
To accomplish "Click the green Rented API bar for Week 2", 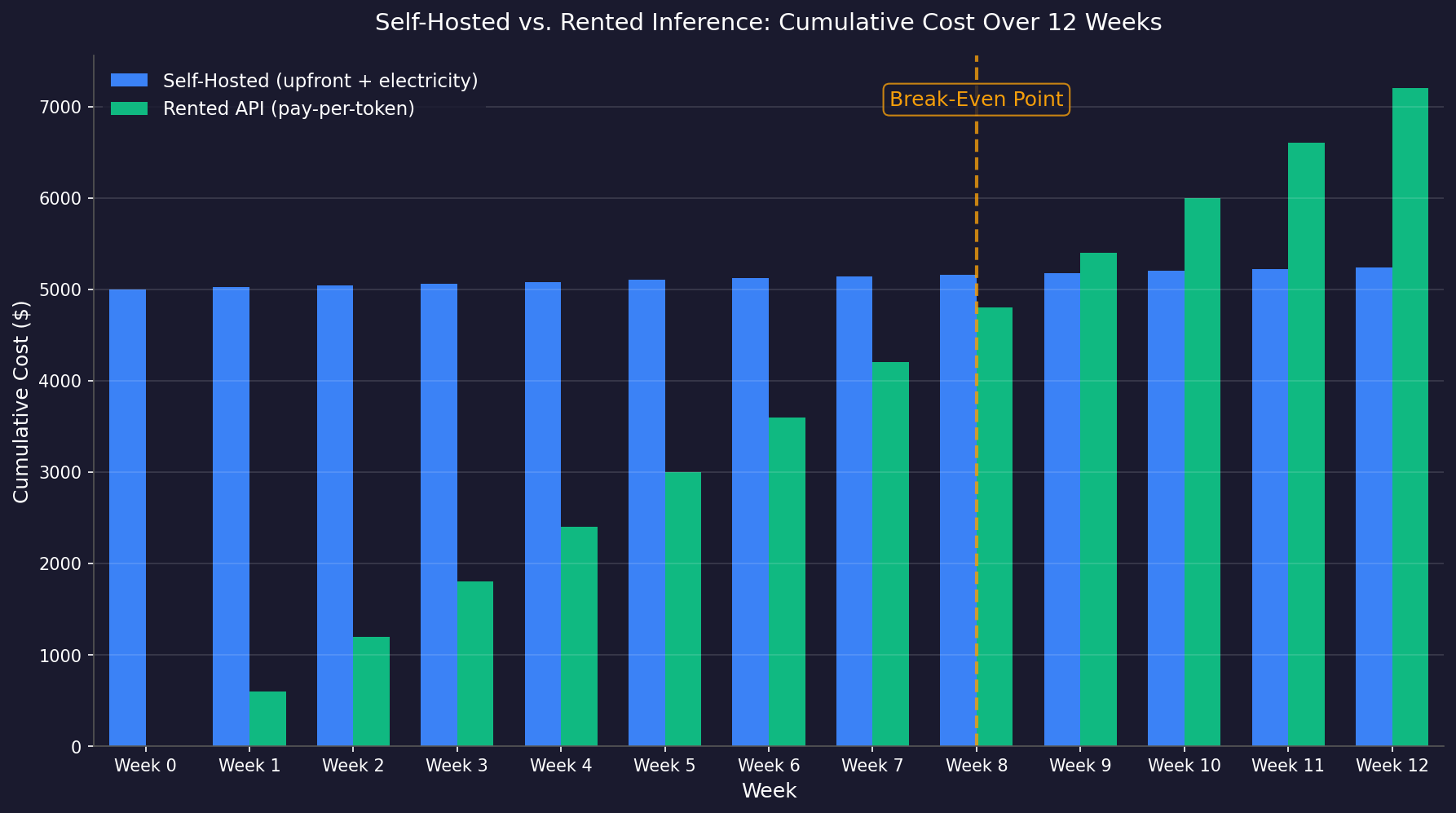I will point(372,691).
